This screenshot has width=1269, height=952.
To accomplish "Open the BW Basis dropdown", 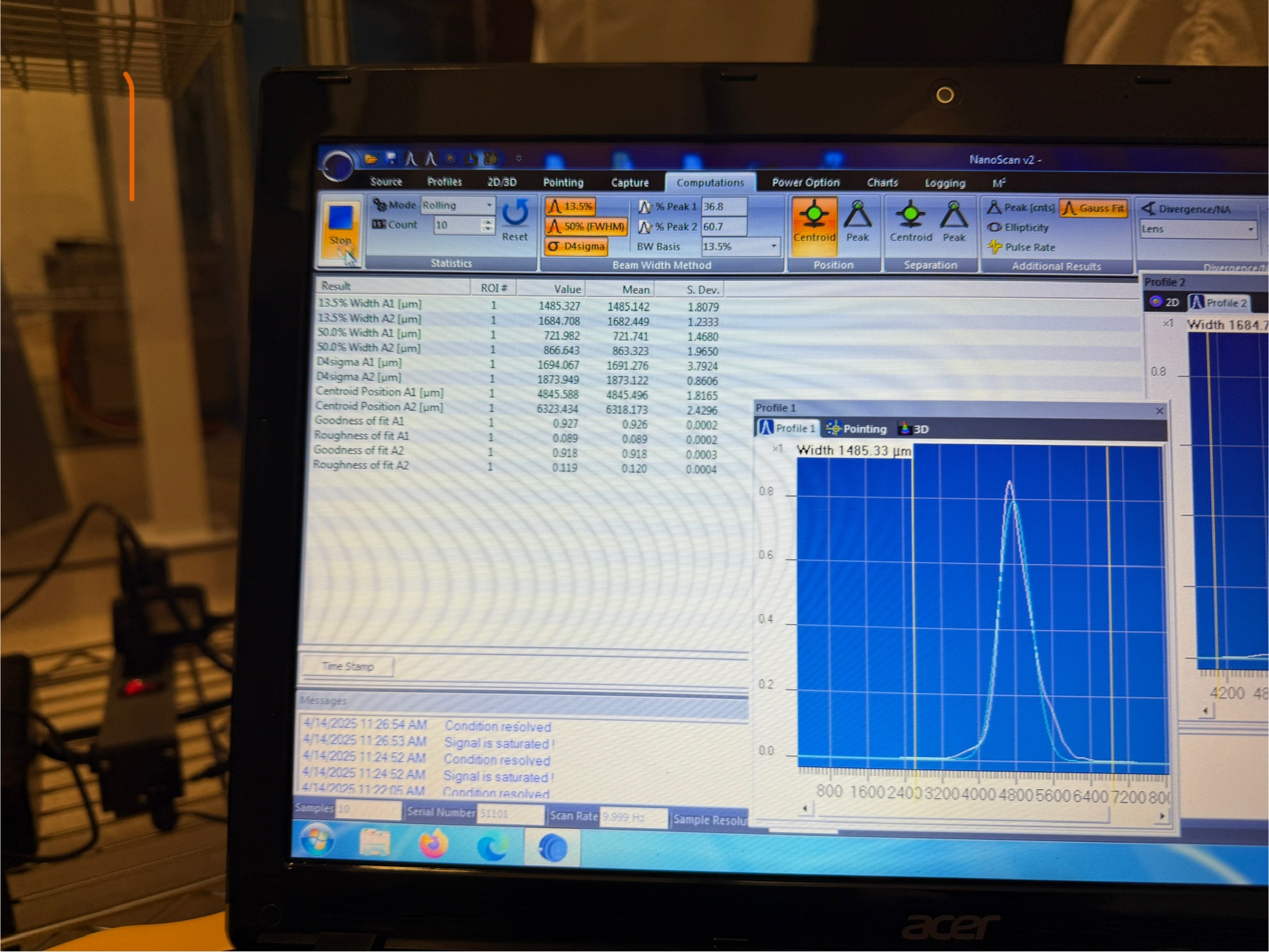I will 740,246.
